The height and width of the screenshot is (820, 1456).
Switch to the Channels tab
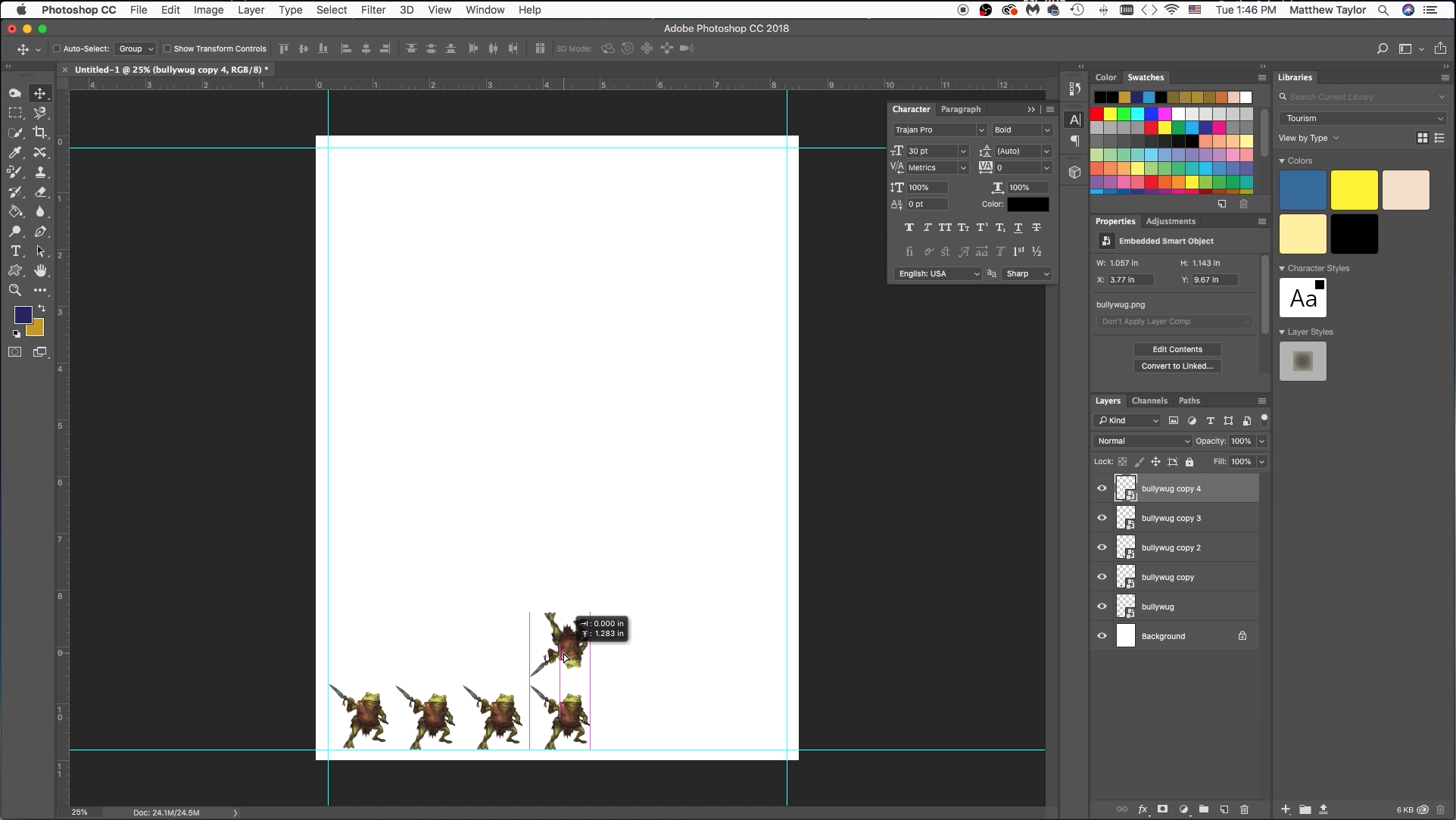click(x=1149, y=401)
